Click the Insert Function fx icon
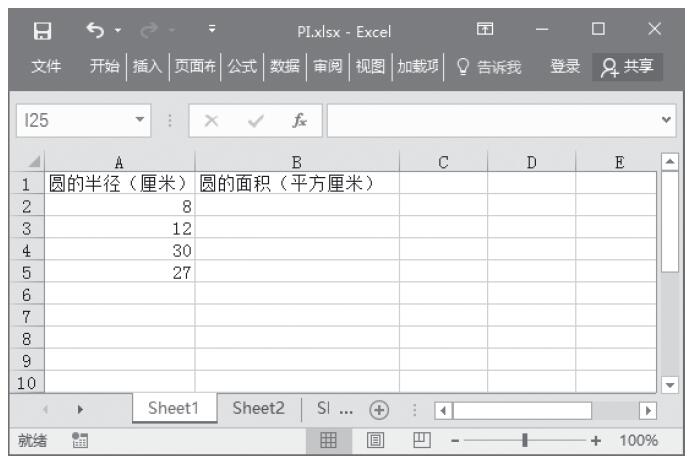Viewport: 693px width, 464px height. click(299, 121)
